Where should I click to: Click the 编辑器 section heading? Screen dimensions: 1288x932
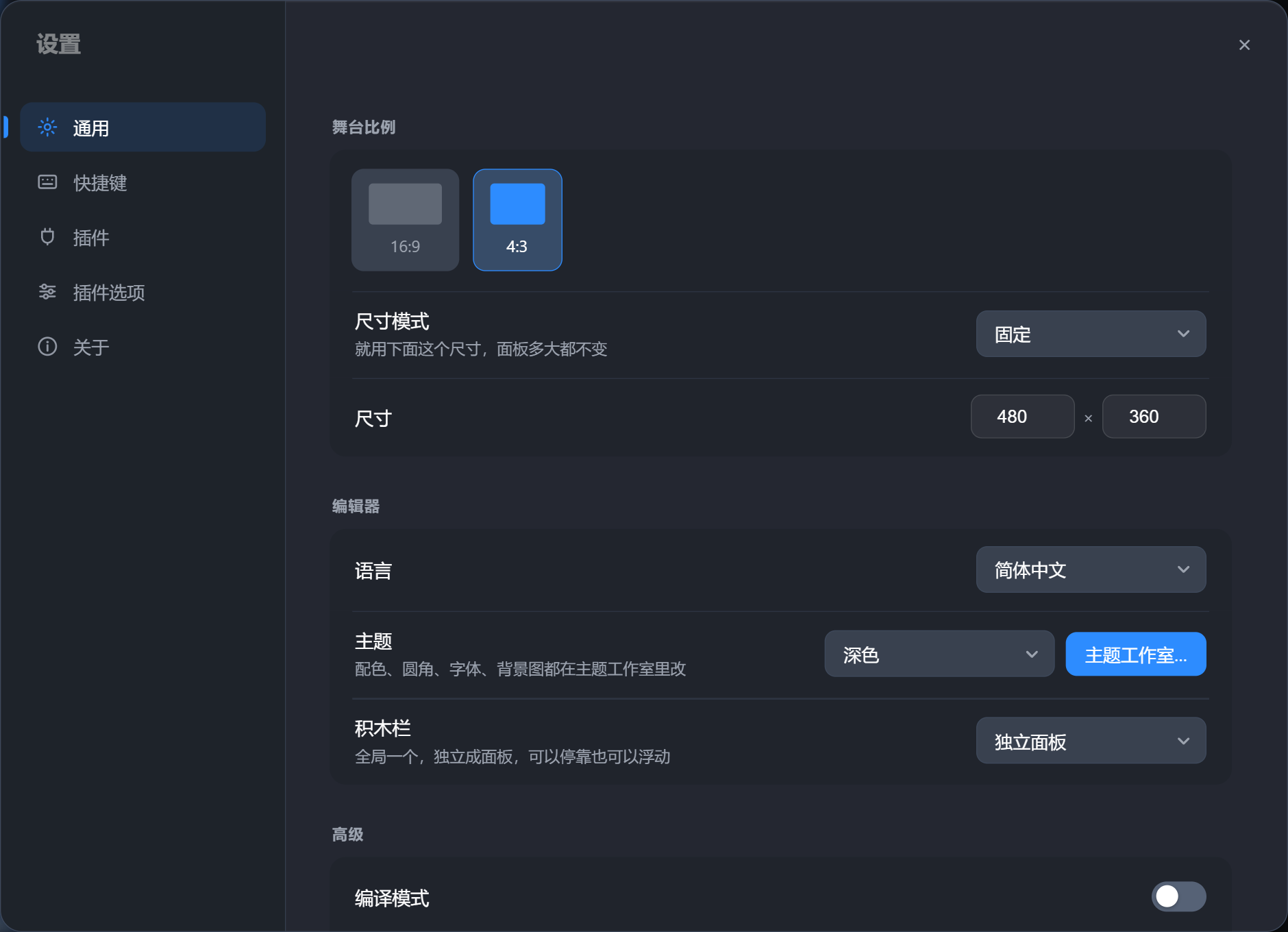(356, 506)
